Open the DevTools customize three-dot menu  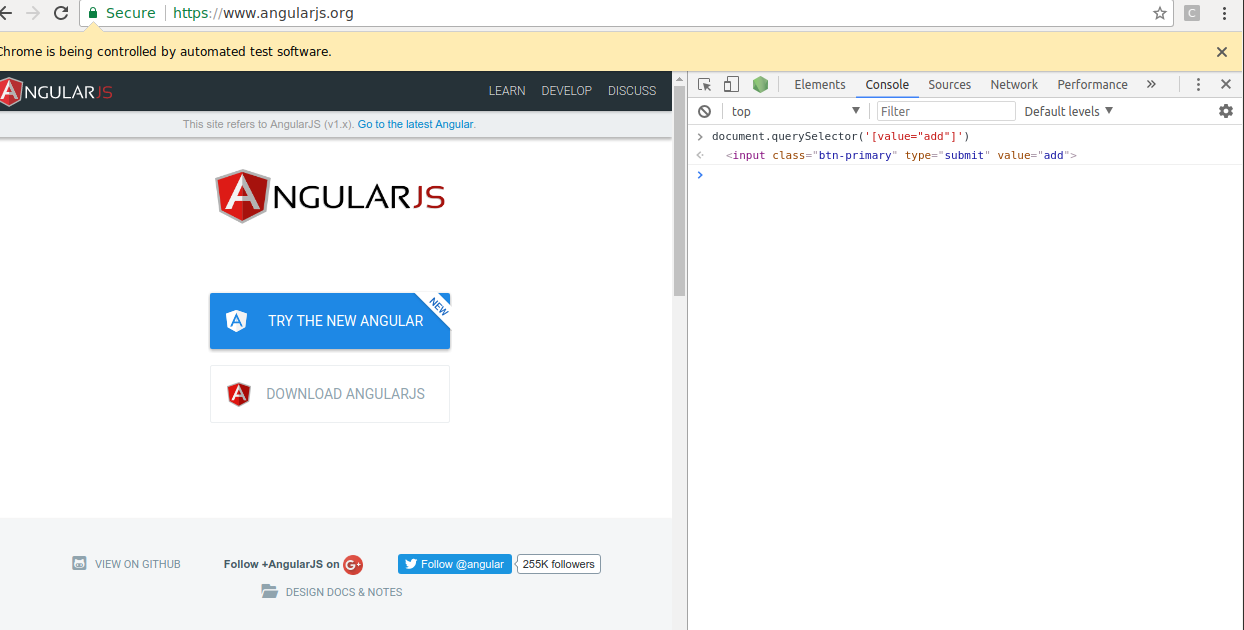click(x=1198, y=85)
